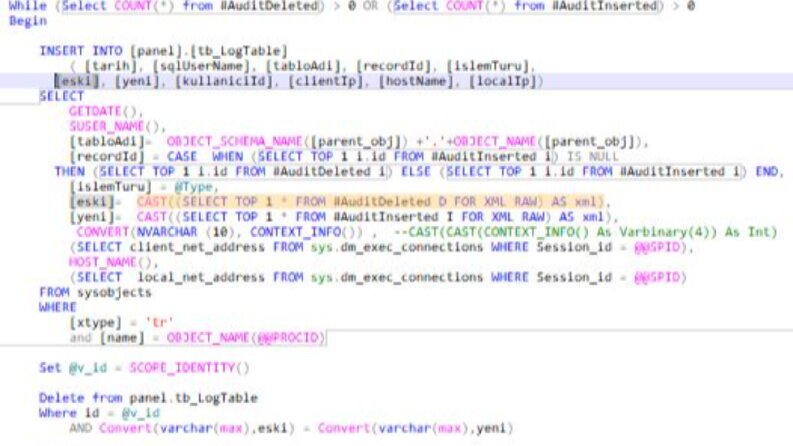Viewport: 793px width, 446px height.
Task: Click the "OBJECT_SCHEMA_NAME" function
Action: 234,141
